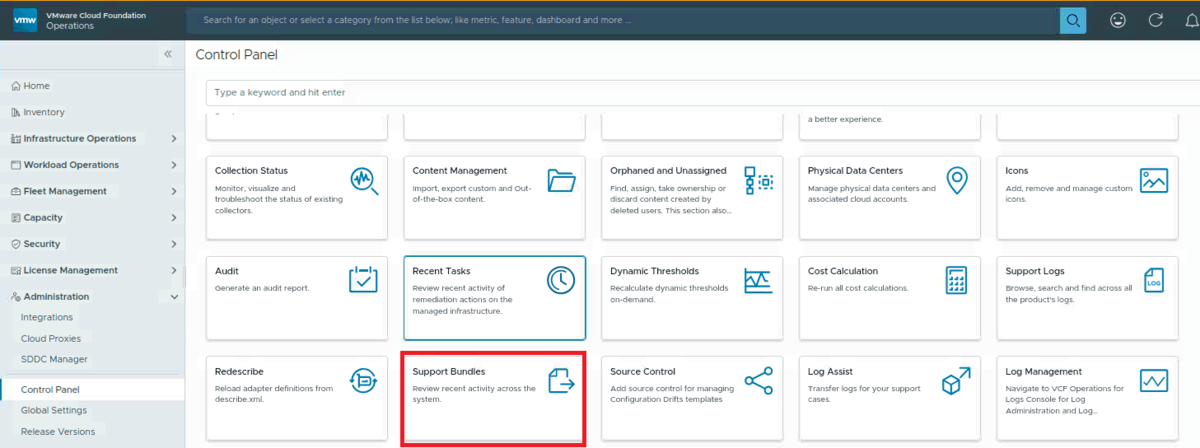Click the Support Logs card title
1200x448 pixels.
click(x=1035, y=271)
